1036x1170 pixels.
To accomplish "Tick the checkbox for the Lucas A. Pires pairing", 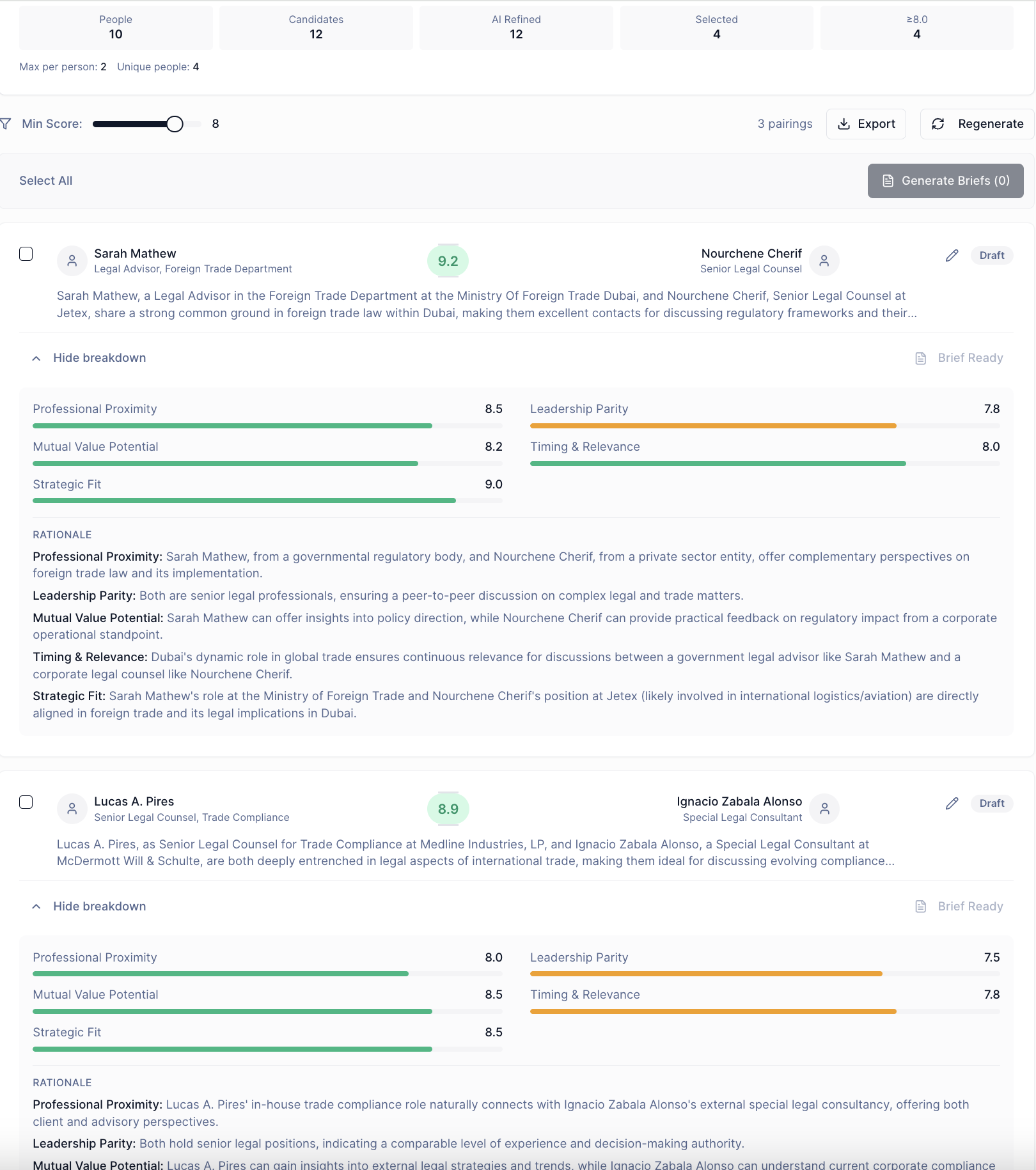I will [x=26, y=802].
